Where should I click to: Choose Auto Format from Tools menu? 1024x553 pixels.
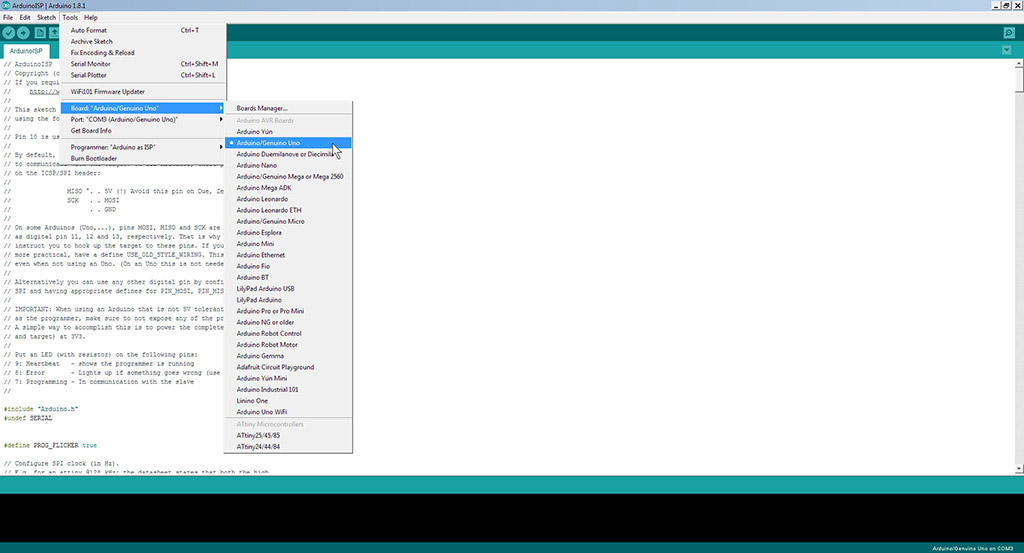click(143, 30)
